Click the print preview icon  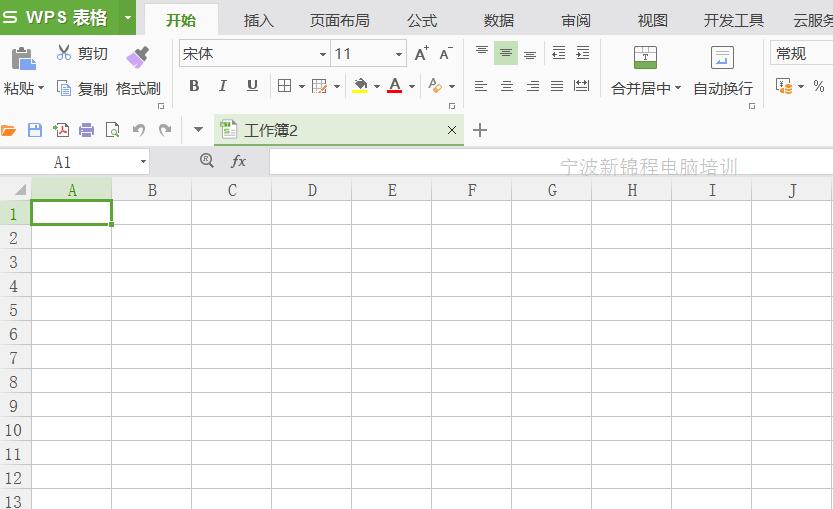point(113,130)
